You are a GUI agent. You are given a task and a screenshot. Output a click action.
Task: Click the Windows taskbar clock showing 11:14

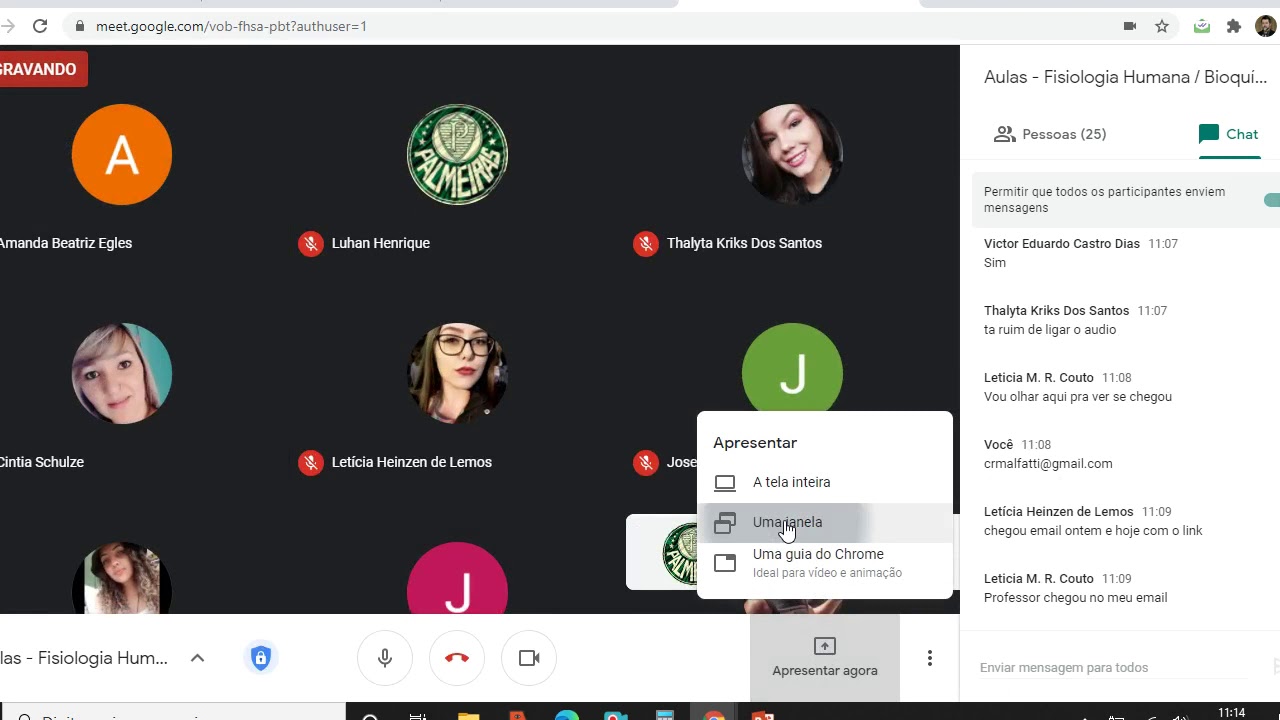(1232, 713)
